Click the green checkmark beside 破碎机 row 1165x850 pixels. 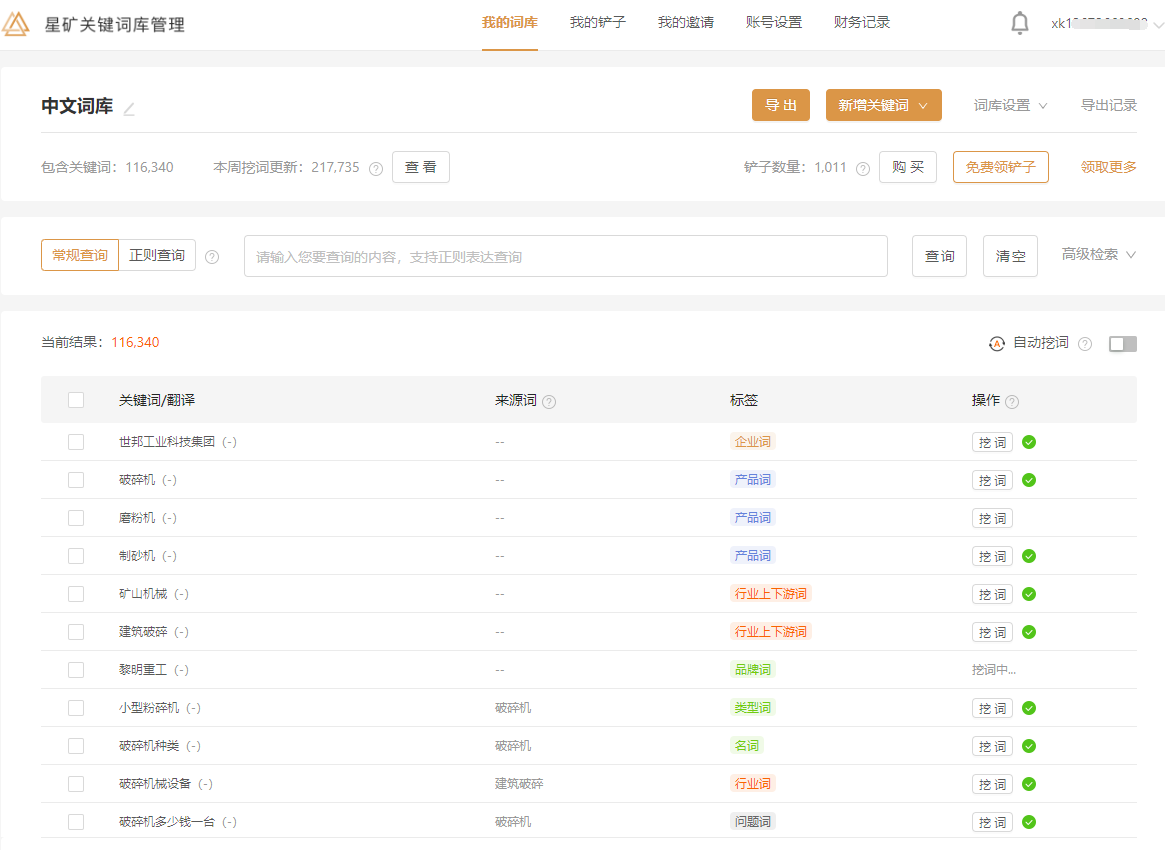pyautogui.click(x=1028, y=480)
